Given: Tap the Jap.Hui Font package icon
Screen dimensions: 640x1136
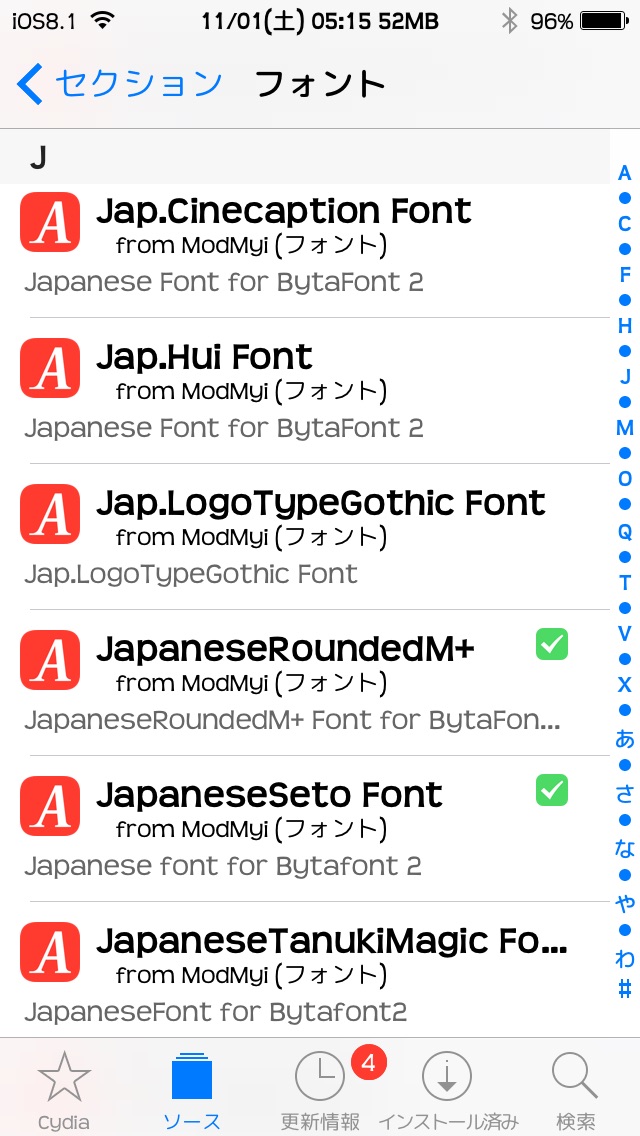Looking at the screenshot, I should click(x=50, y=368).
